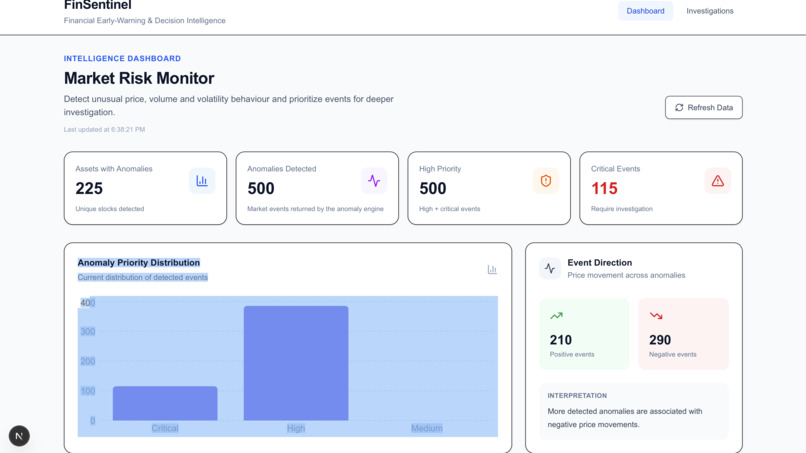Click the Critical axis label
The height and width of the screenshot is (453, 806).
click(165, 428)
